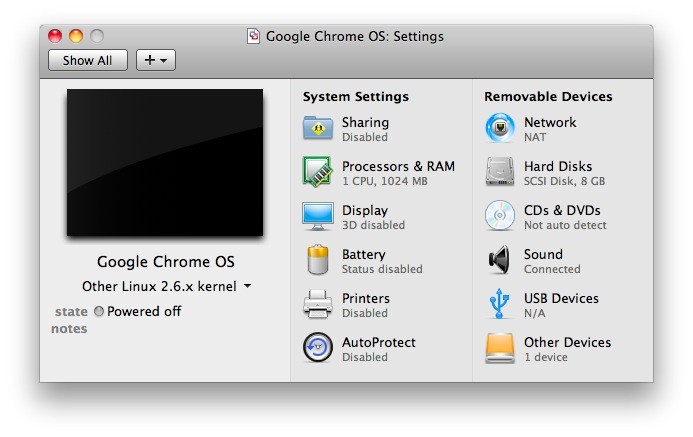Minimize the window with yellow button
This screenshot has width=693, height=437.
[x=76, y=36]
